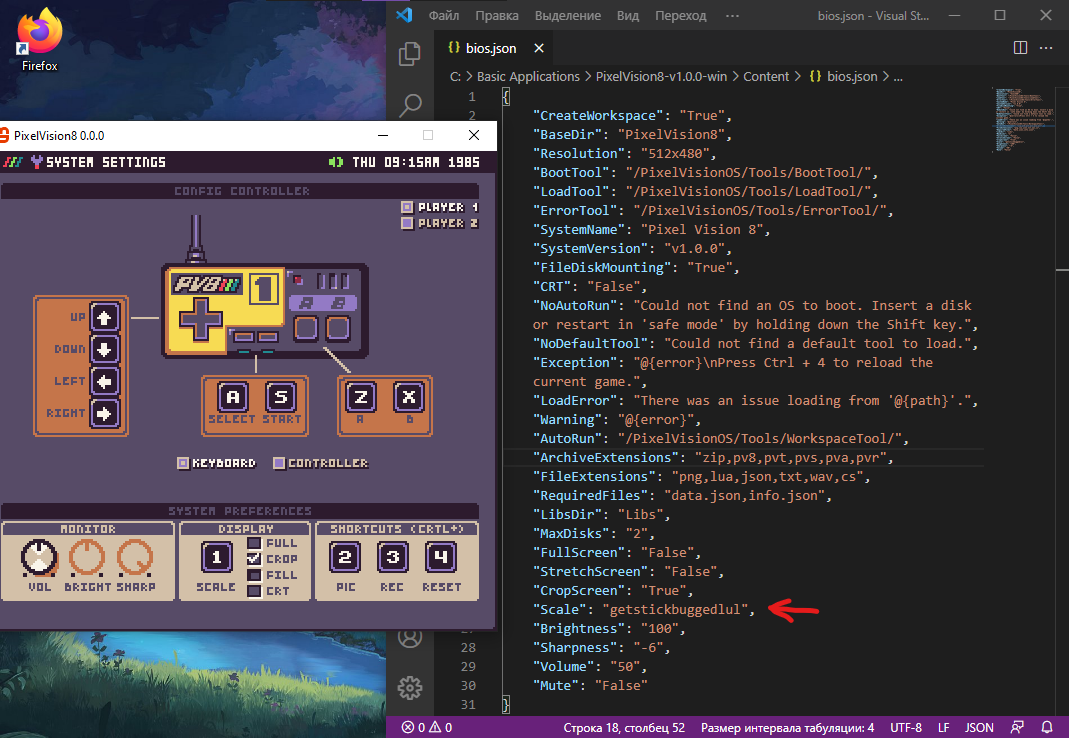Viewport: 1069px width, 738px height.
Task: Expand the hidden menus ellipsis in title bar
Action: [732, 15]
